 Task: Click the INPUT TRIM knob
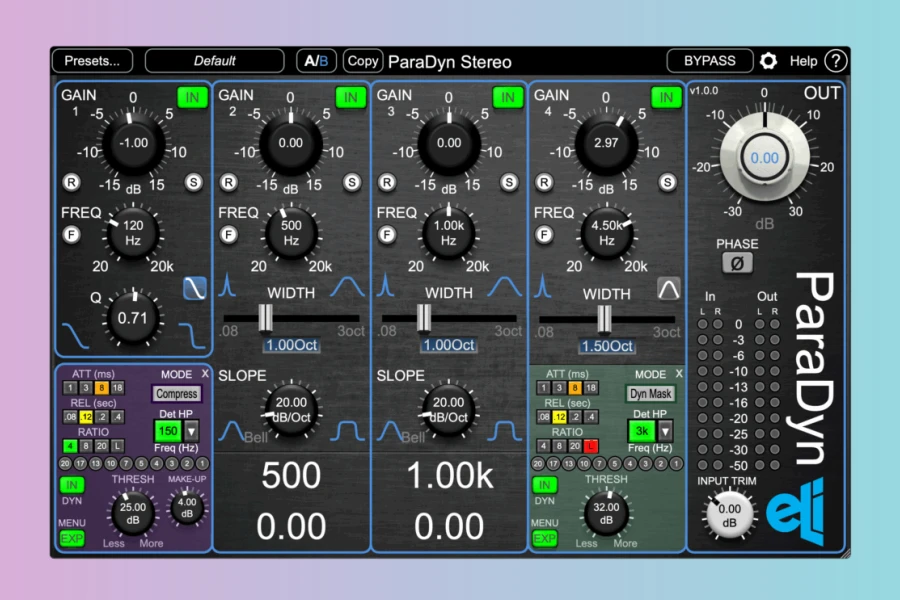[729, 515]
